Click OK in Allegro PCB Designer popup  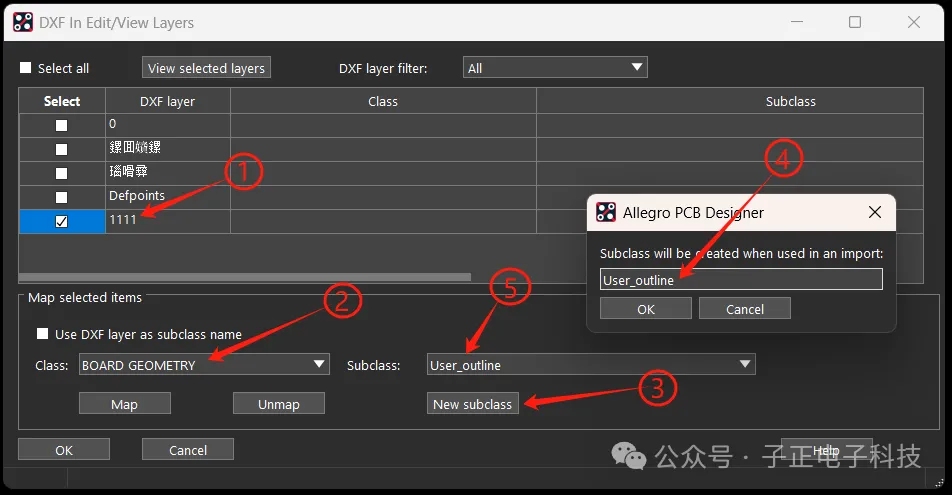645,309
